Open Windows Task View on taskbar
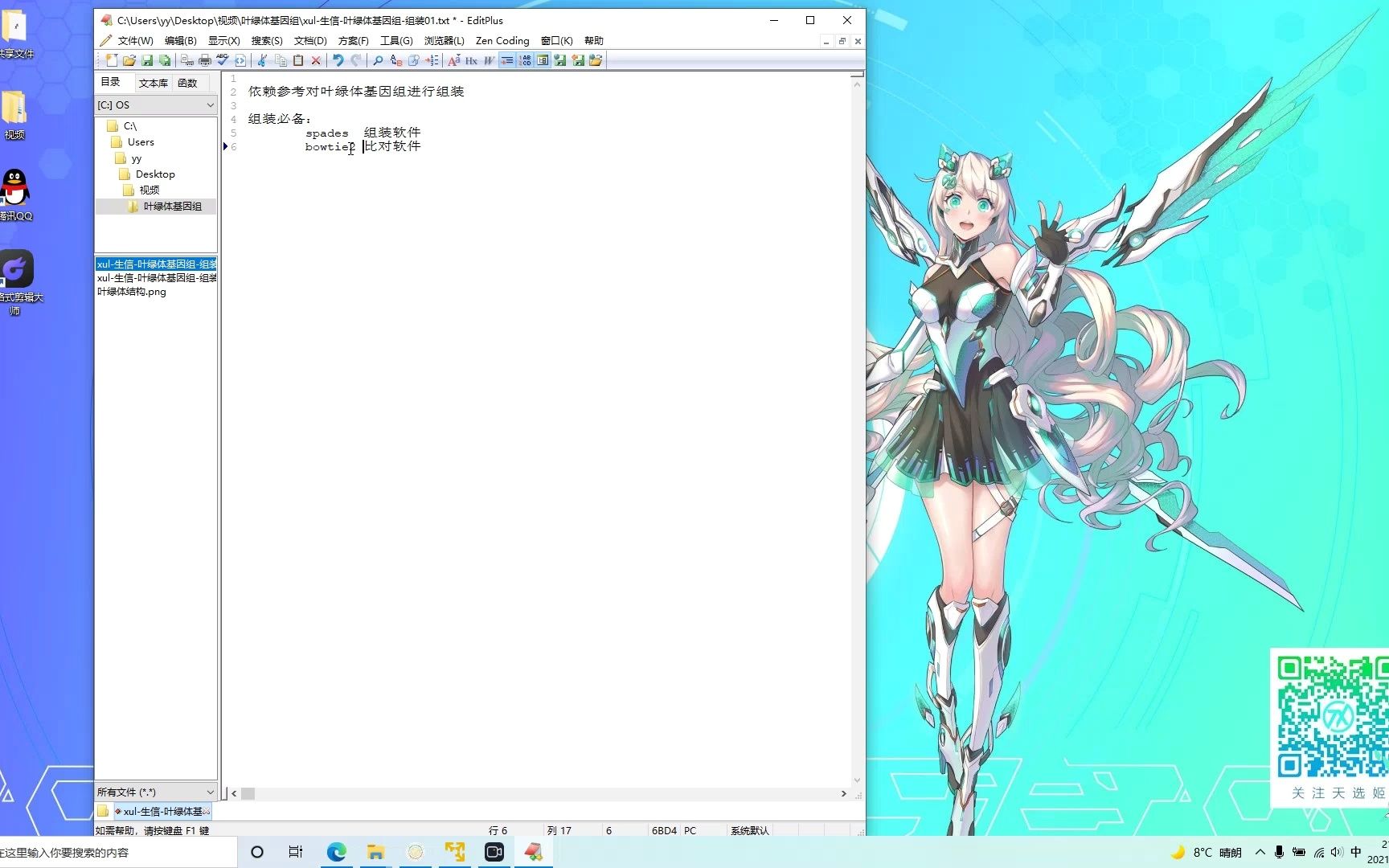Viewport: 1389px width, 868px height. tap(296, 852)
